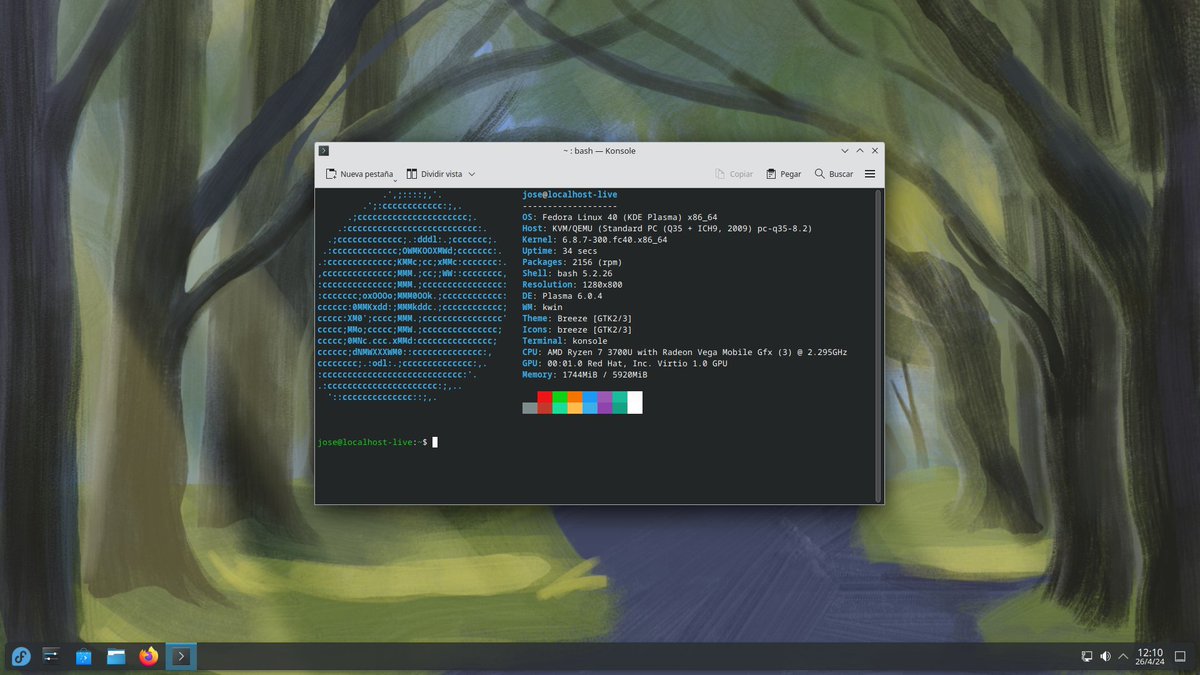This screenshot has height=675, width=1200.
Task: Open the Dolphin file manager icon
Action: click(x=116, y=657)
